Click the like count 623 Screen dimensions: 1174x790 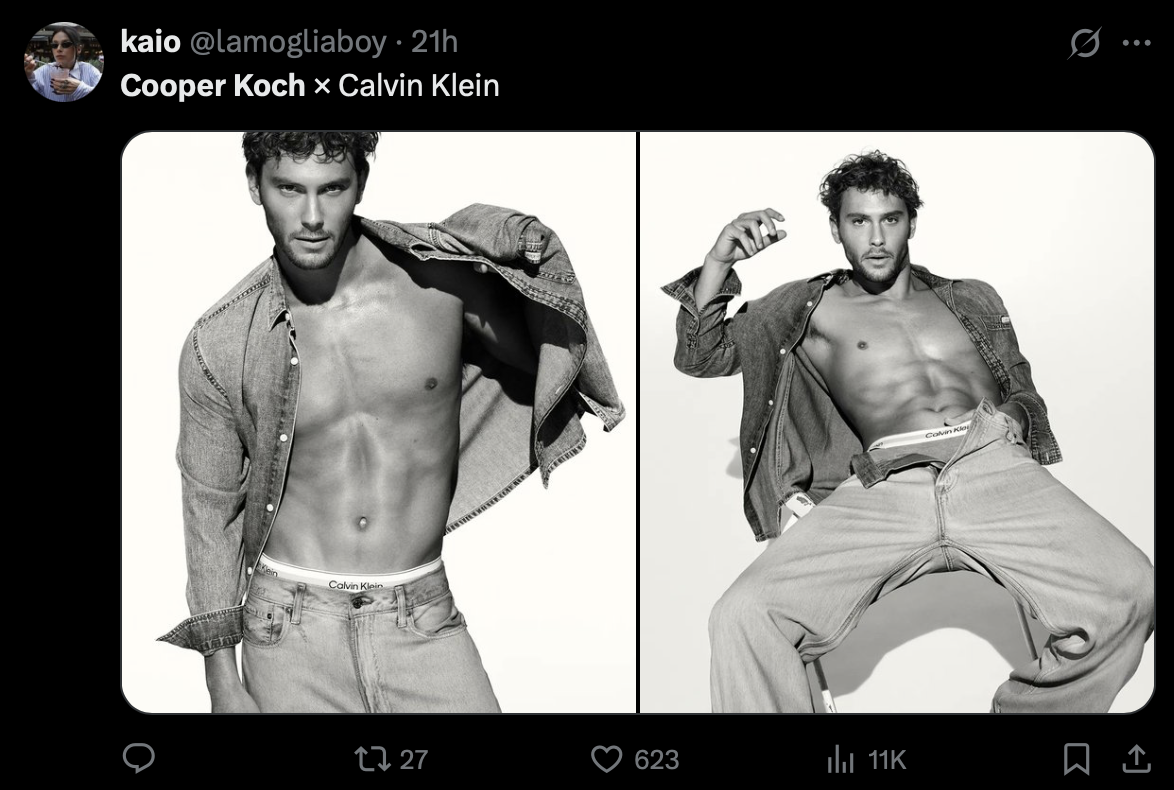coord(657,759)
